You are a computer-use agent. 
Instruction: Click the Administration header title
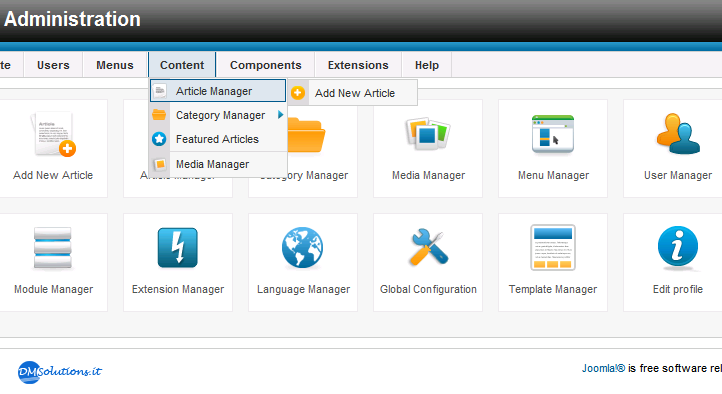(72, 19)
